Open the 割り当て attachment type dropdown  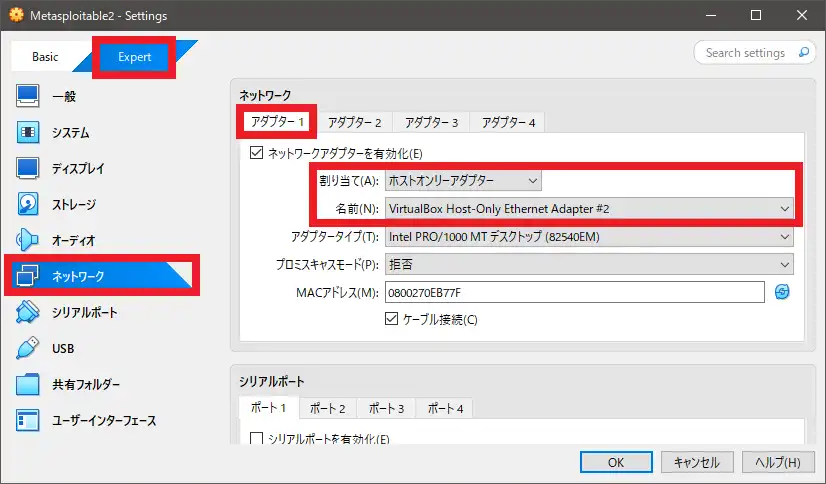462,181
